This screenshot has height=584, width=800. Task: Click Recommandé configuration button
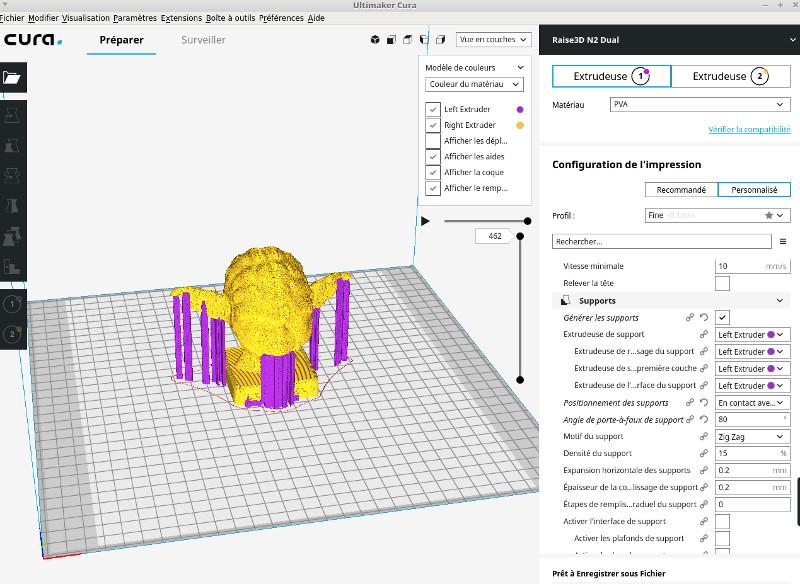coord(681,190)
